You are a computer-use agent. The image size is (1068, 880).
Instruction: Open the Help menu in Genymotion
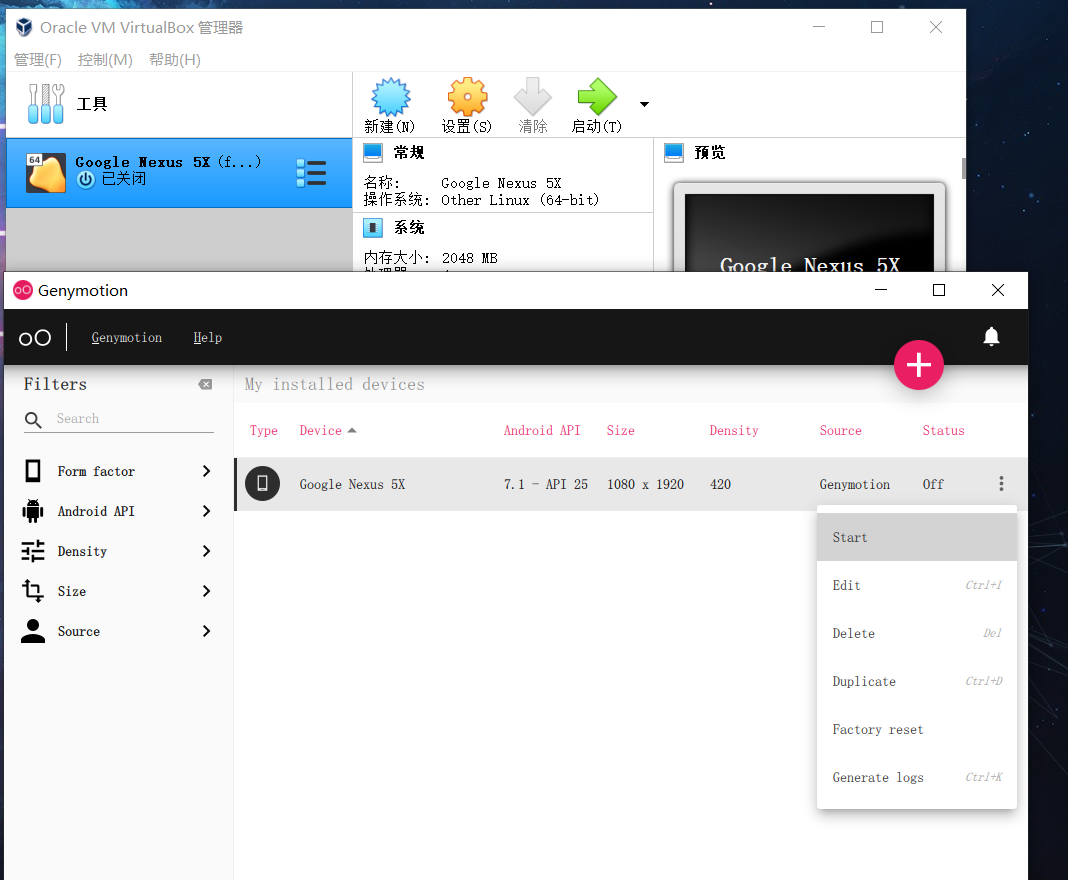[208, 338]
